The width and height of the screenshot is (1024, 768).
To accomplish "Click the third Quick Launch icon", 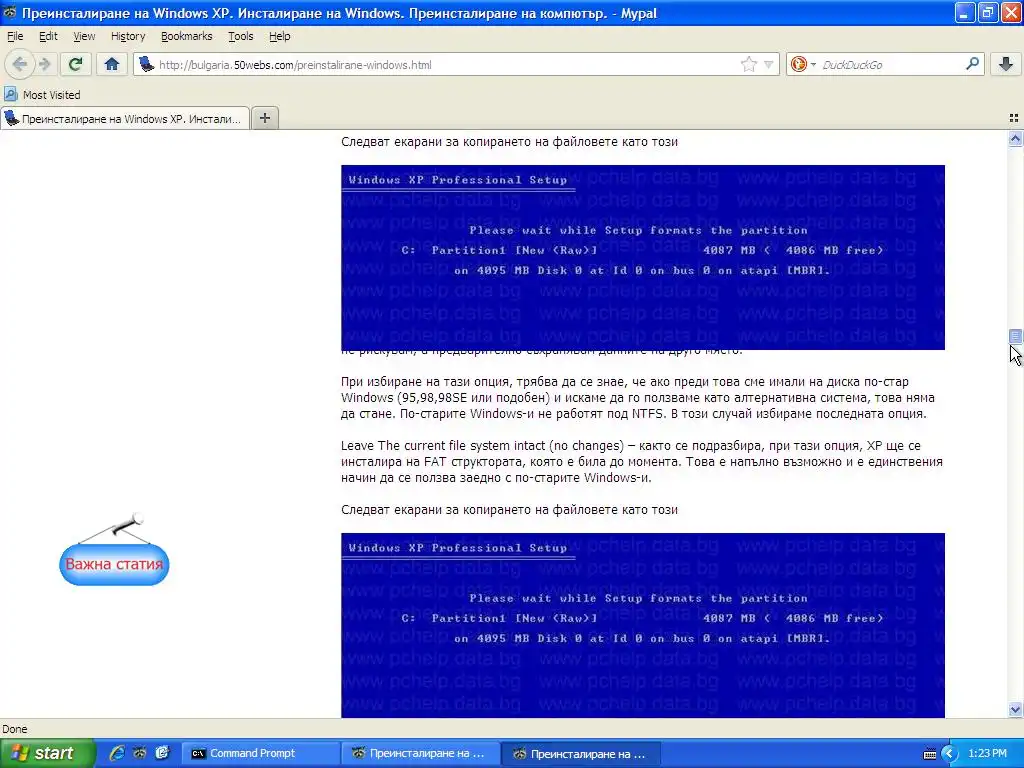I will coord(162,753).
